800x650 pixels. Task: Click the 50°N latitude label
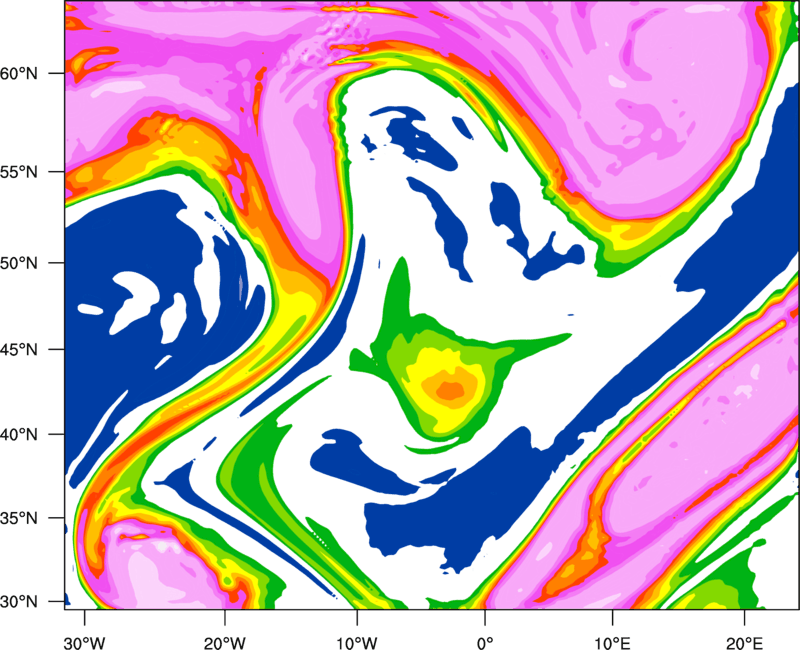pos(19,263)
